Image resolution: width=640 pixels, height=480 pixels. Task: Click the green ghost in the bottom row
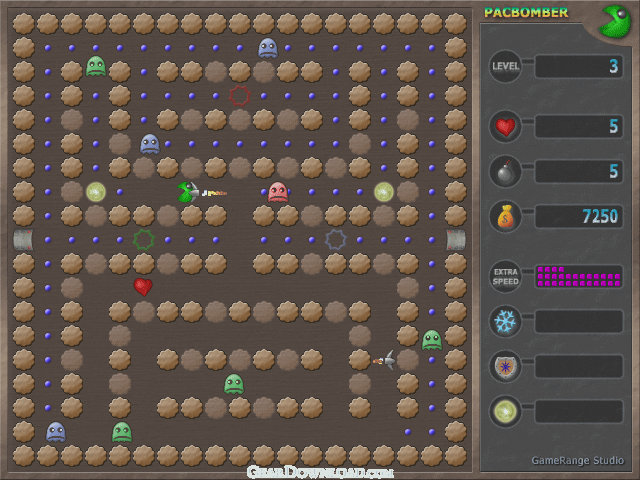tap(122, 432)
